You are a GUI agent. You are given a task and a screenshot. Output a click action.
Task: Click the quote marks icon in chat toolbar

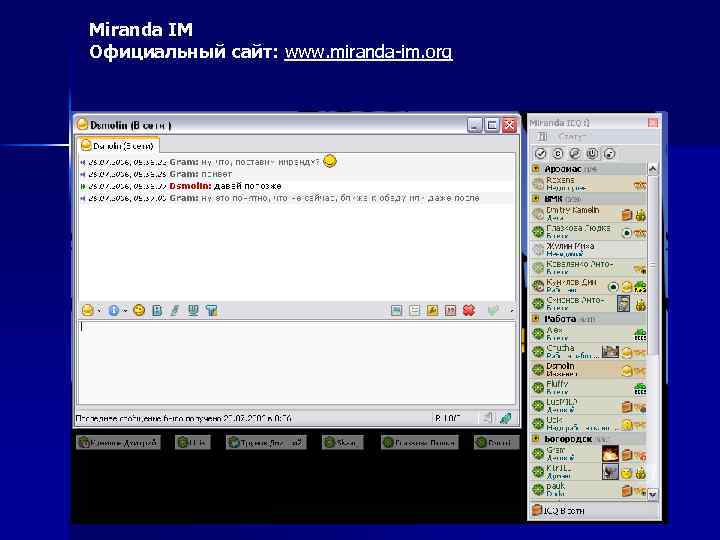point(450,311)
